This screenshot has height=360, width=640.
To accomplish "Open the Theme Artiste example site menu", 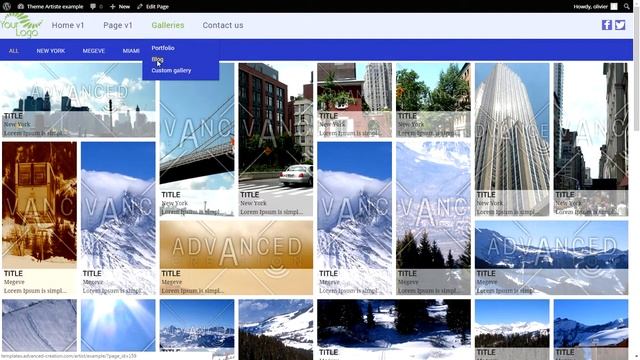I will point(50,7).
